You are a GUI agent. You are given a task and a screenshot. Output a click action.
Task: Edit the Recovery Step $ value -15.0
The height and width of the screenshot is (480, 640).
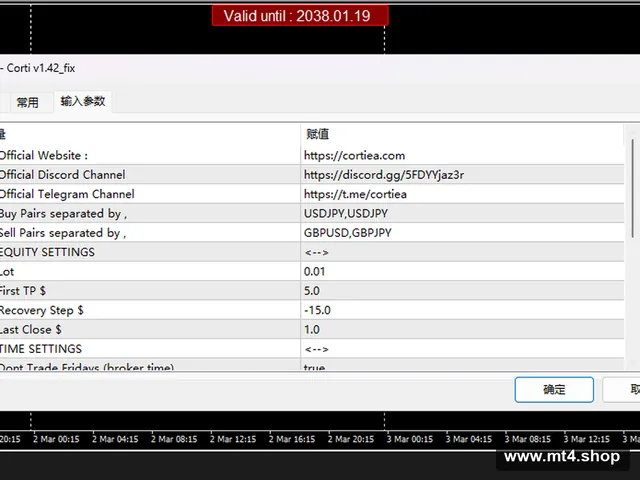coord(462,310)
